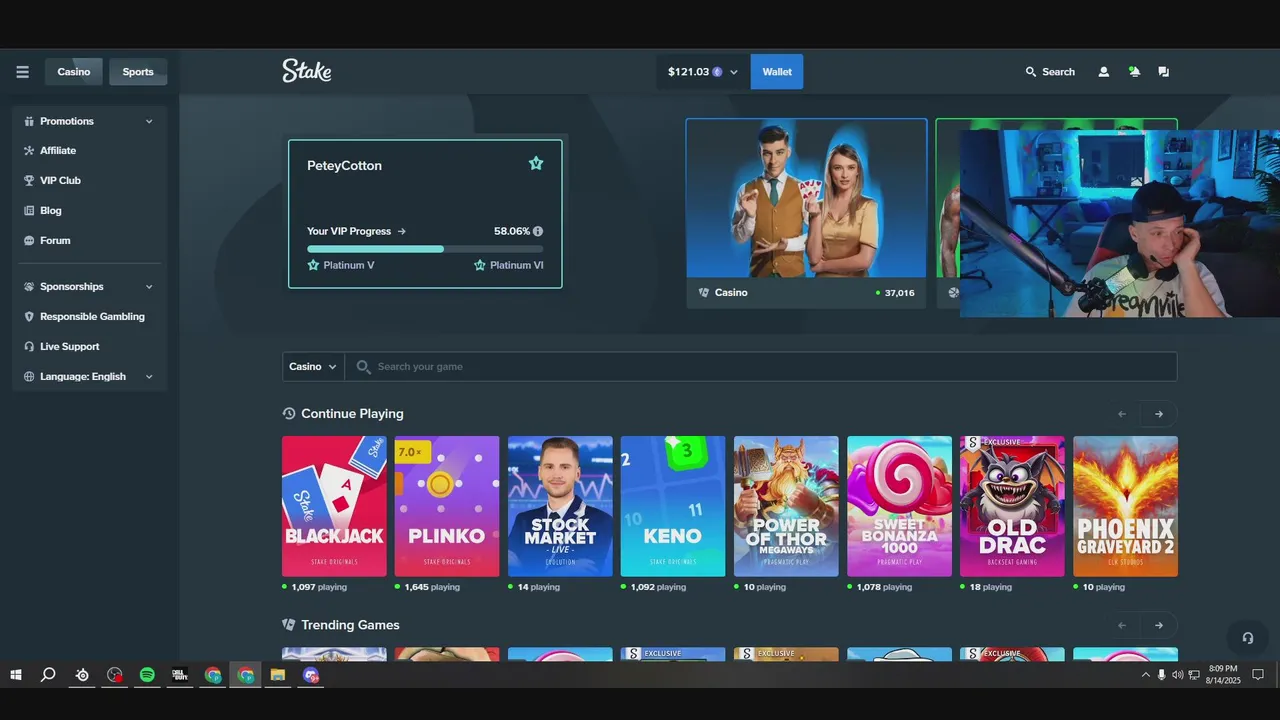This screenshot has height=720, width=1280.
Task: Click the VIP progress bar
Action: [x=425, y=249]
